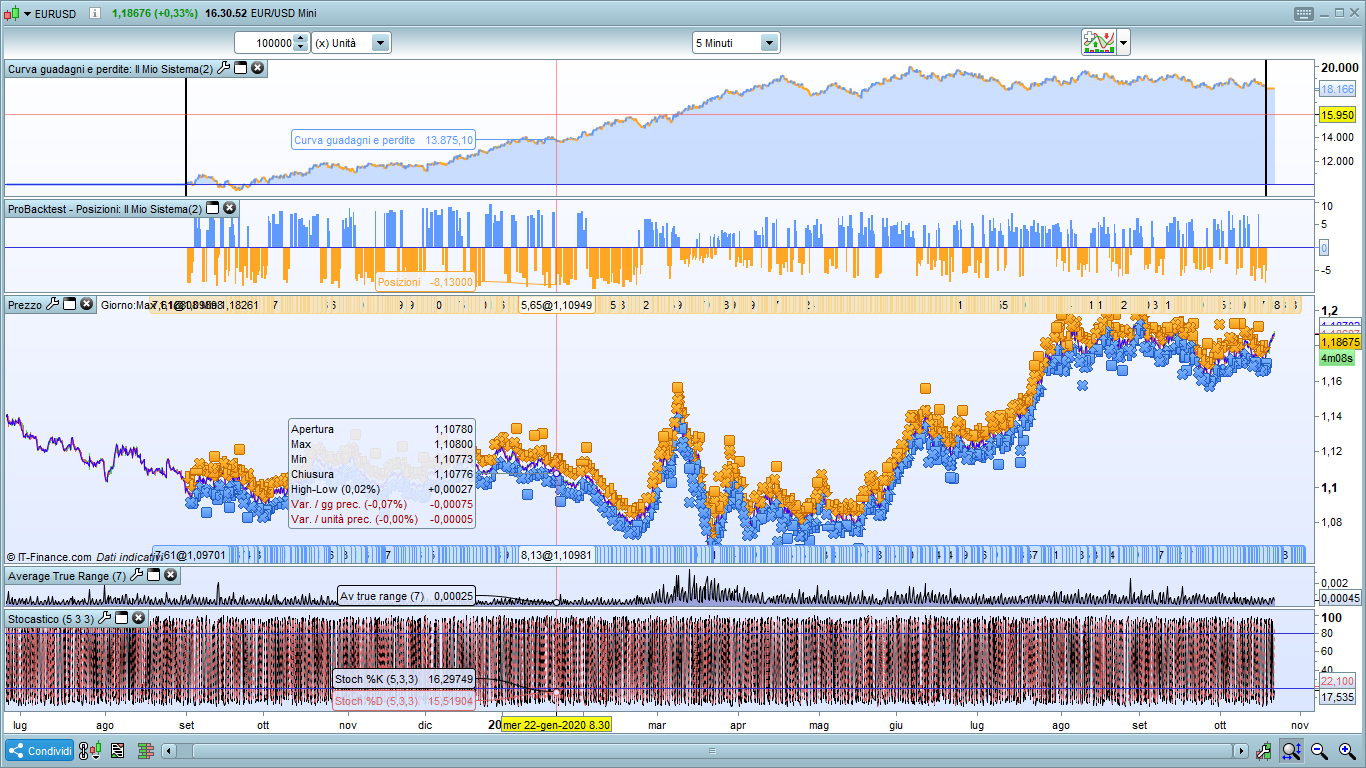Image resolution: width=1366 pixels, height=768 pixels.
Task: Open settings wrench for Curva guadagni e perdite panel
Action: pyautogui.click(x=224, y=68)
